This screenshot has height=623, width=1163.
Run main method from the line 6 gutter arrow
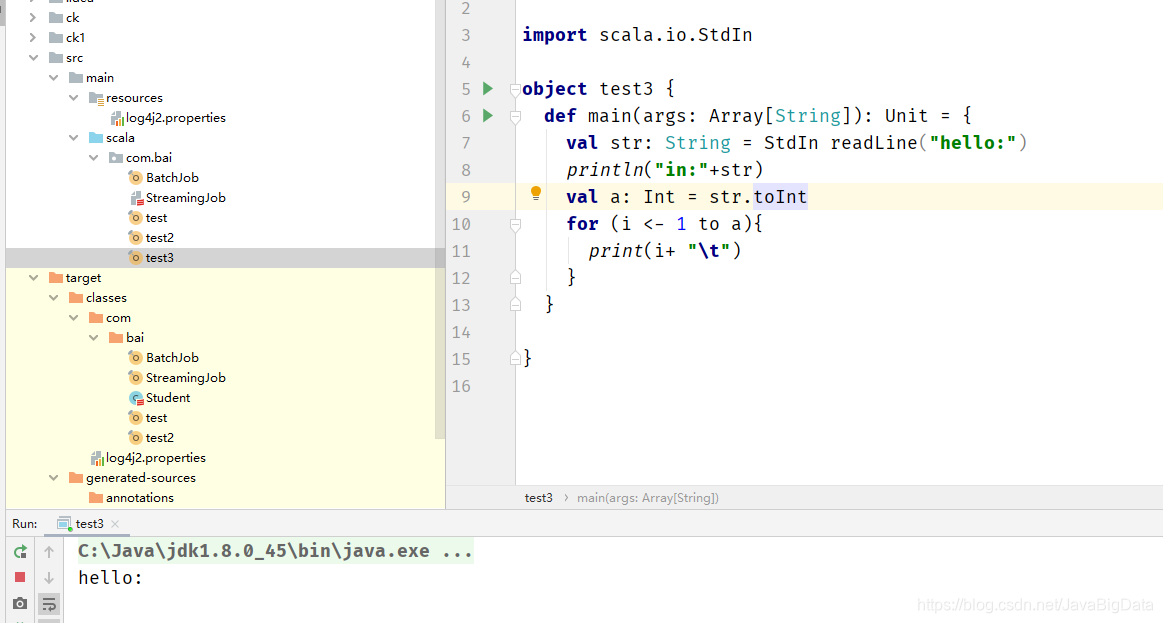coord(488,116)
